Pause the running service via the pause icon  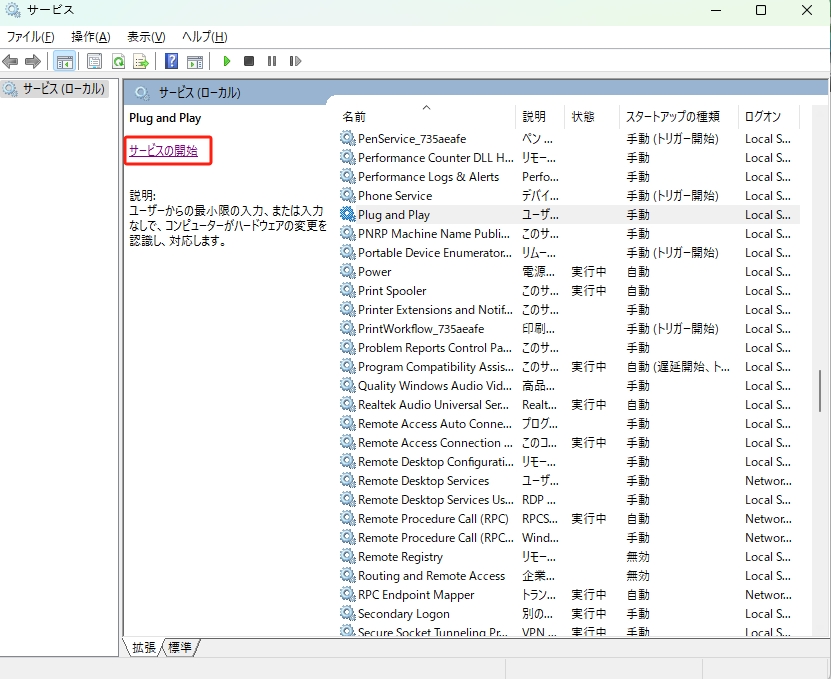[x=271, y=61]
